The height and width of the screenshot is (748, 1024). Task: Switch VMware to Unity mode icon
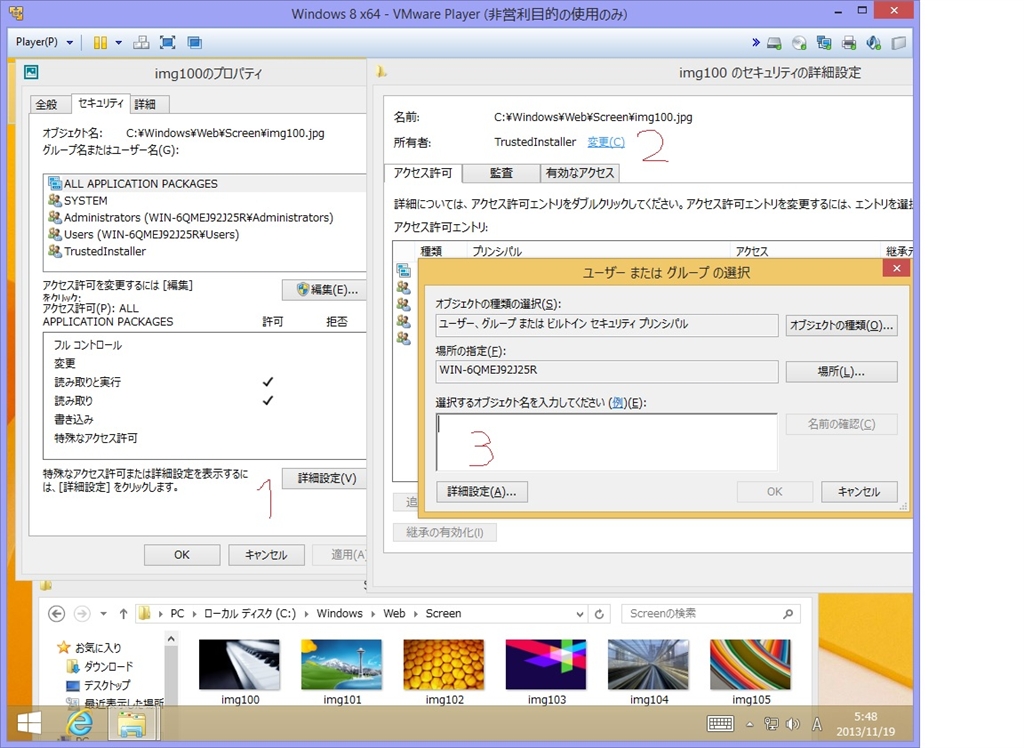click(x=194, y=43)
